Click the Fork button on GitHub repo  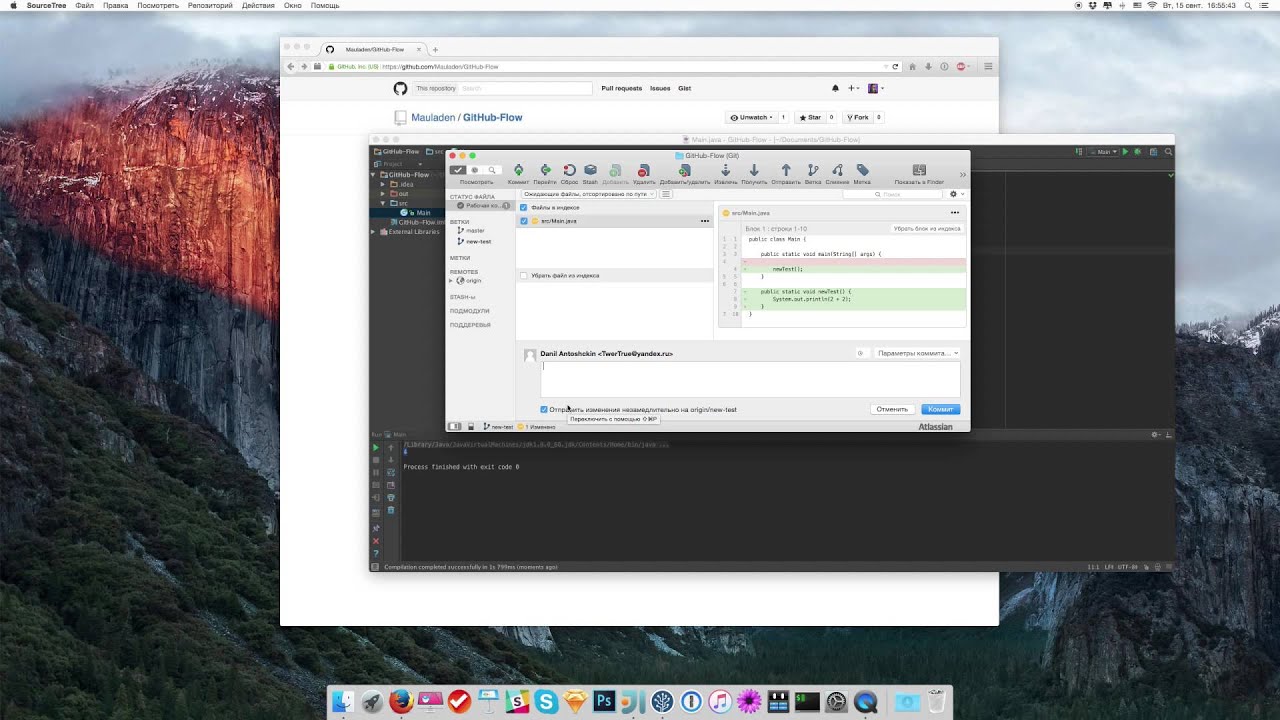point(858,117)
